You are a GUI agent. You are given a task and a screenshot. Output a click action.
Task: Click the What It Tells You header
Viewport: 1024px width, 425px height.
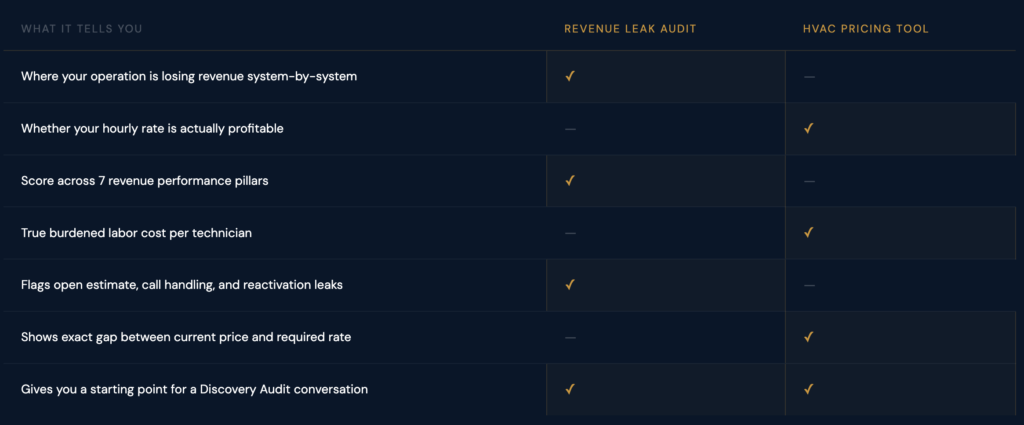(82, 29)
